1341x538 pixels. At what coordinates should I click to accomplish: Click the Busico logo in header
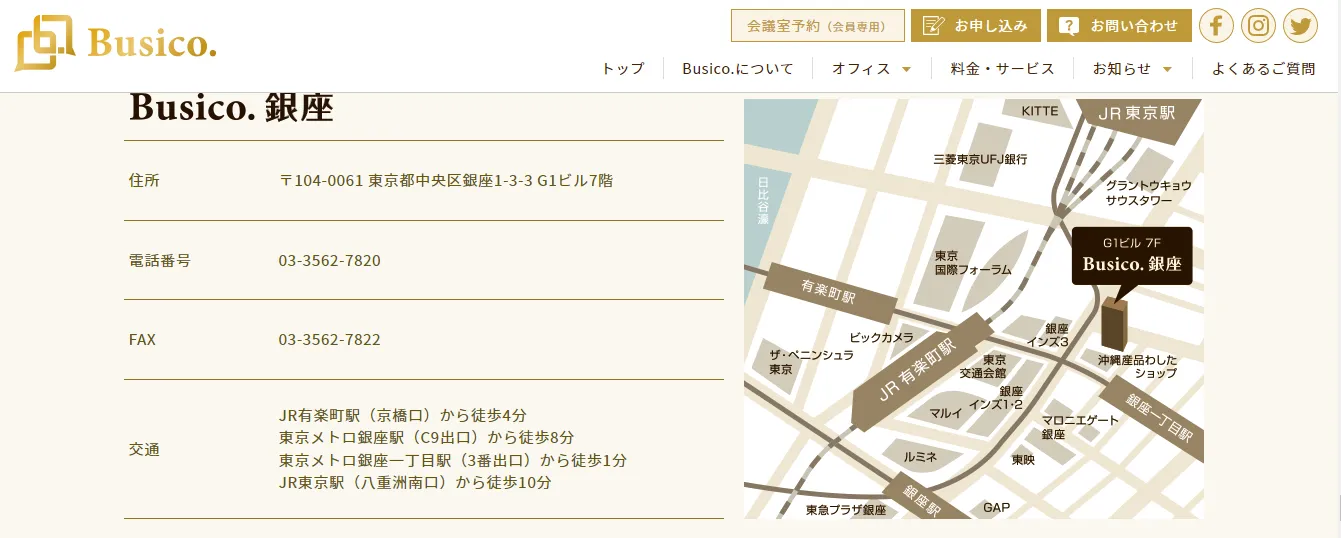coord(116,44)
